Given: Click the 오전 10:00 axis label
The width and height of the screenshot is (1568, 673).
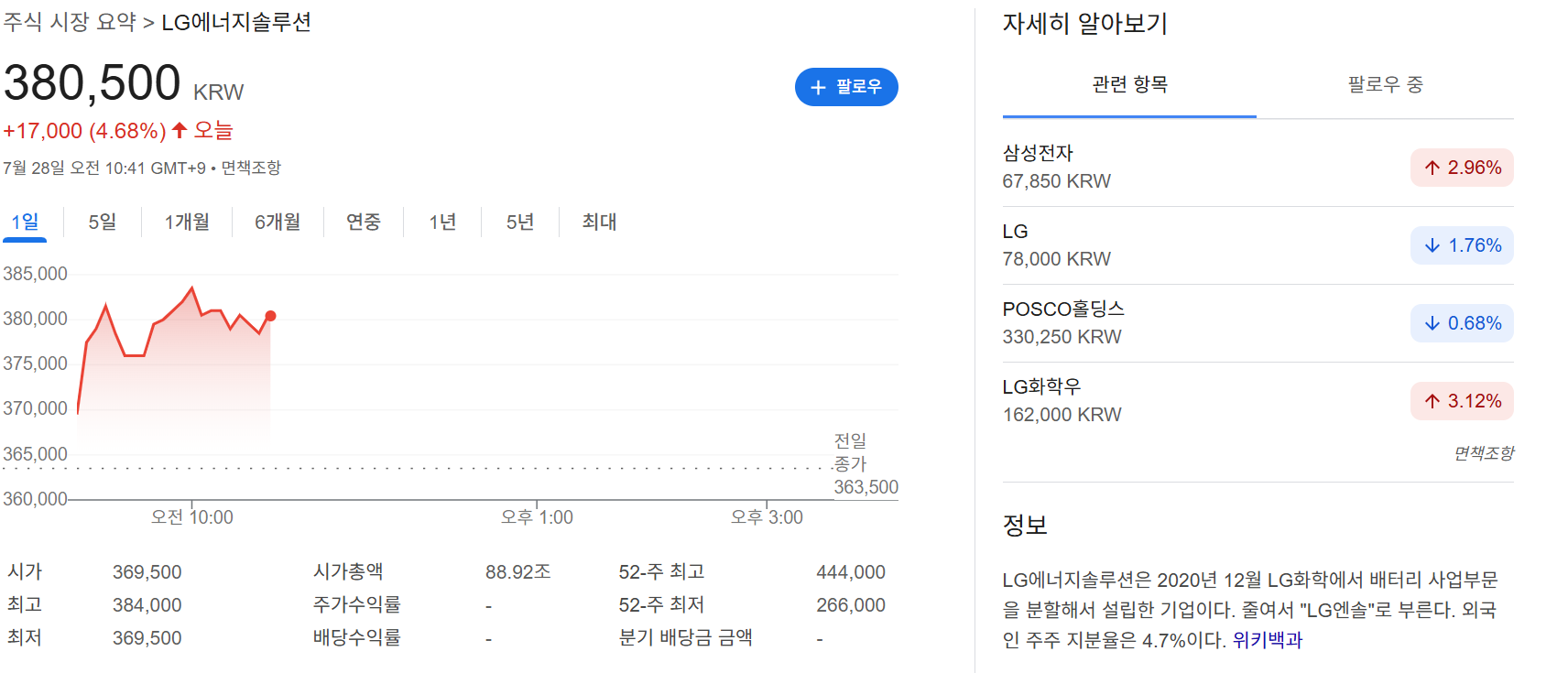Looking at the screenshot, I should click(x=192, y=517).
